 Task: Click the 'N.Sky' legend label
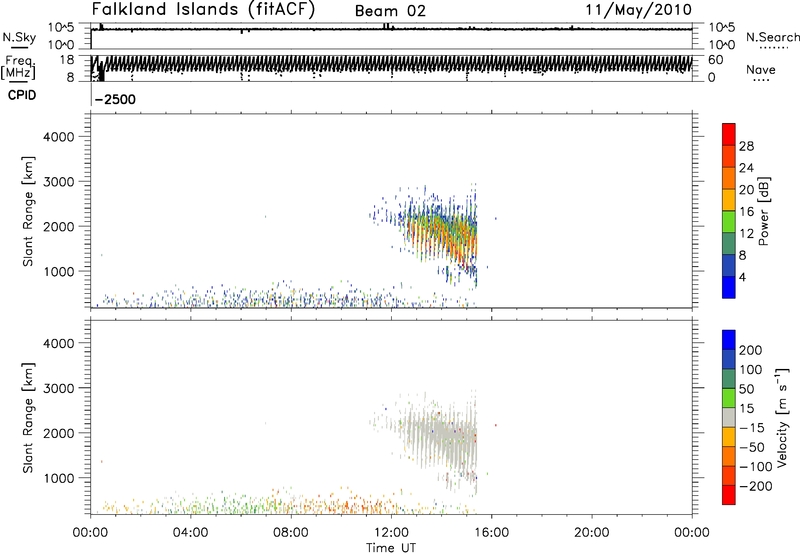19,37
